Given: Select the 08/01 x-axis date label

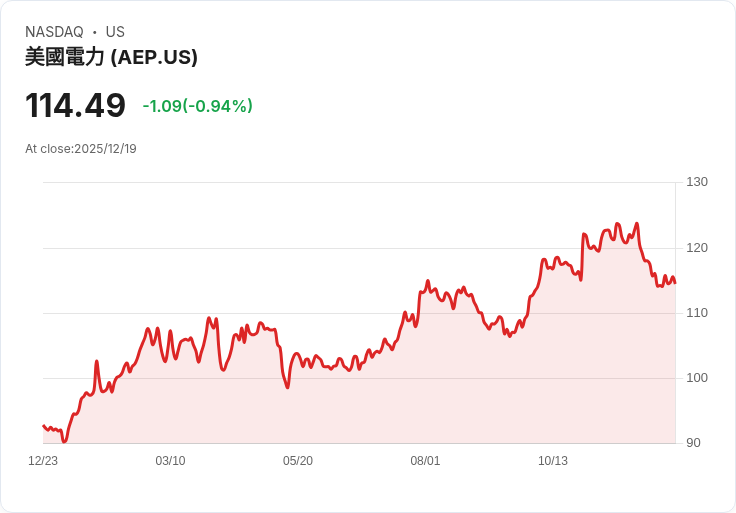Looking at the screenshot, I should coord(425,461).
